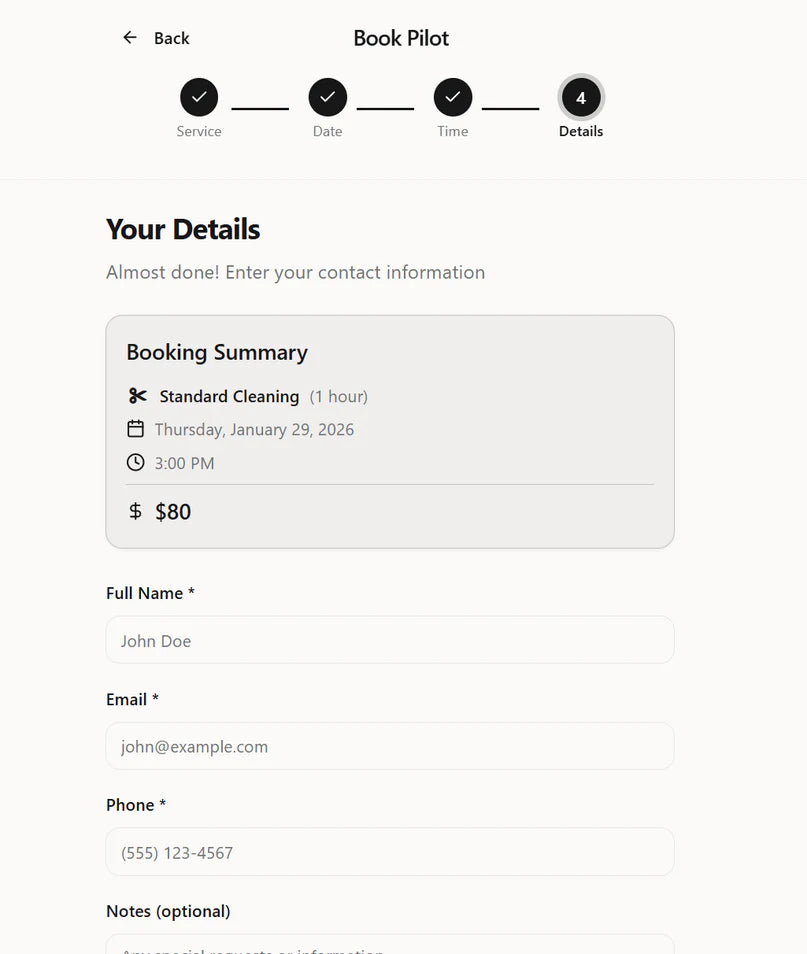This screenshot has height=954, width=807.
Task: Click the Notes optional text area
Action: tap(390, 948)
